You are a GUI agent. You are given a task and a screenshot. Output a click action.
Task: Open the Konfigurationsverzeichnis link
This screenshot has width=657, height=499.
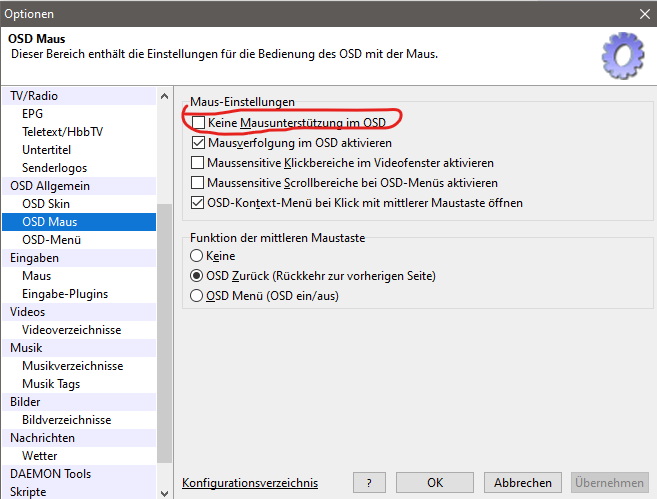tap(250, 483)
